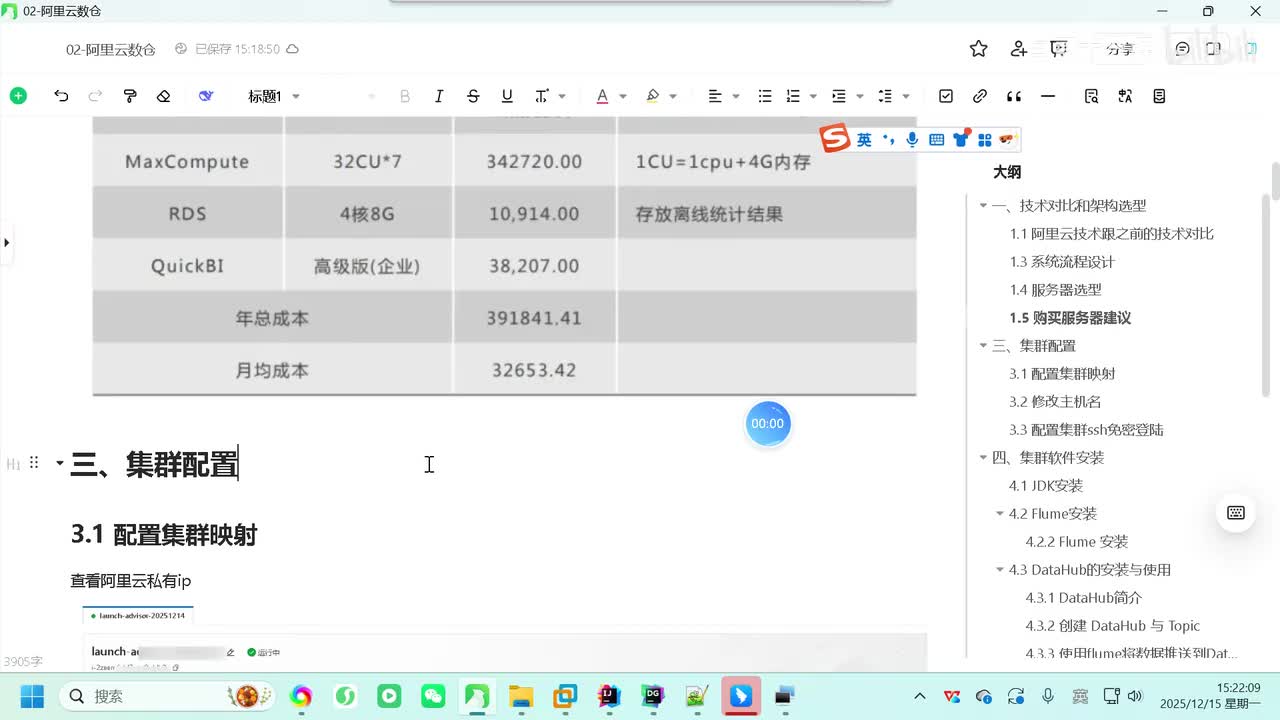Open the 标题1 paragraph style dropdown

274,96
